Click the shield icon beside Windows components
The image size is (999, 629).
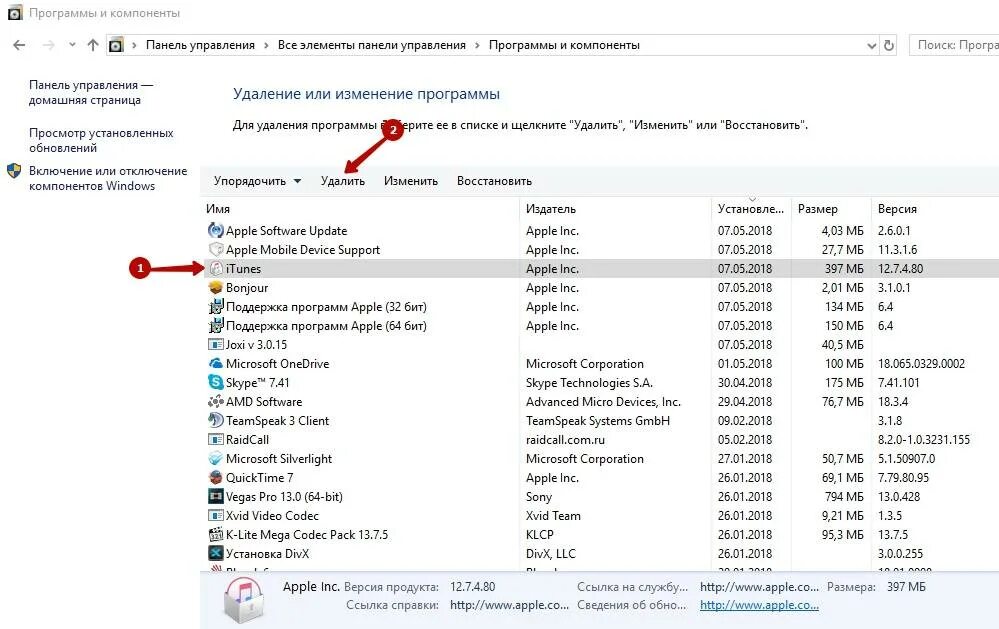(14, 171)
